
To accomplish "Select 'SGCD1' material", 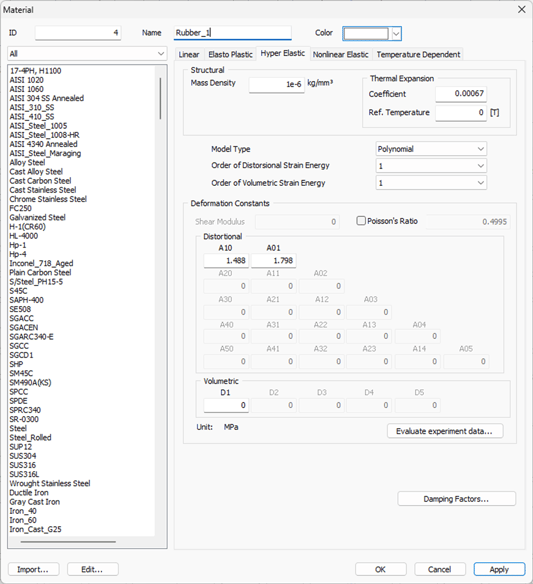I will pyautogui.click(x=21, y=355).
